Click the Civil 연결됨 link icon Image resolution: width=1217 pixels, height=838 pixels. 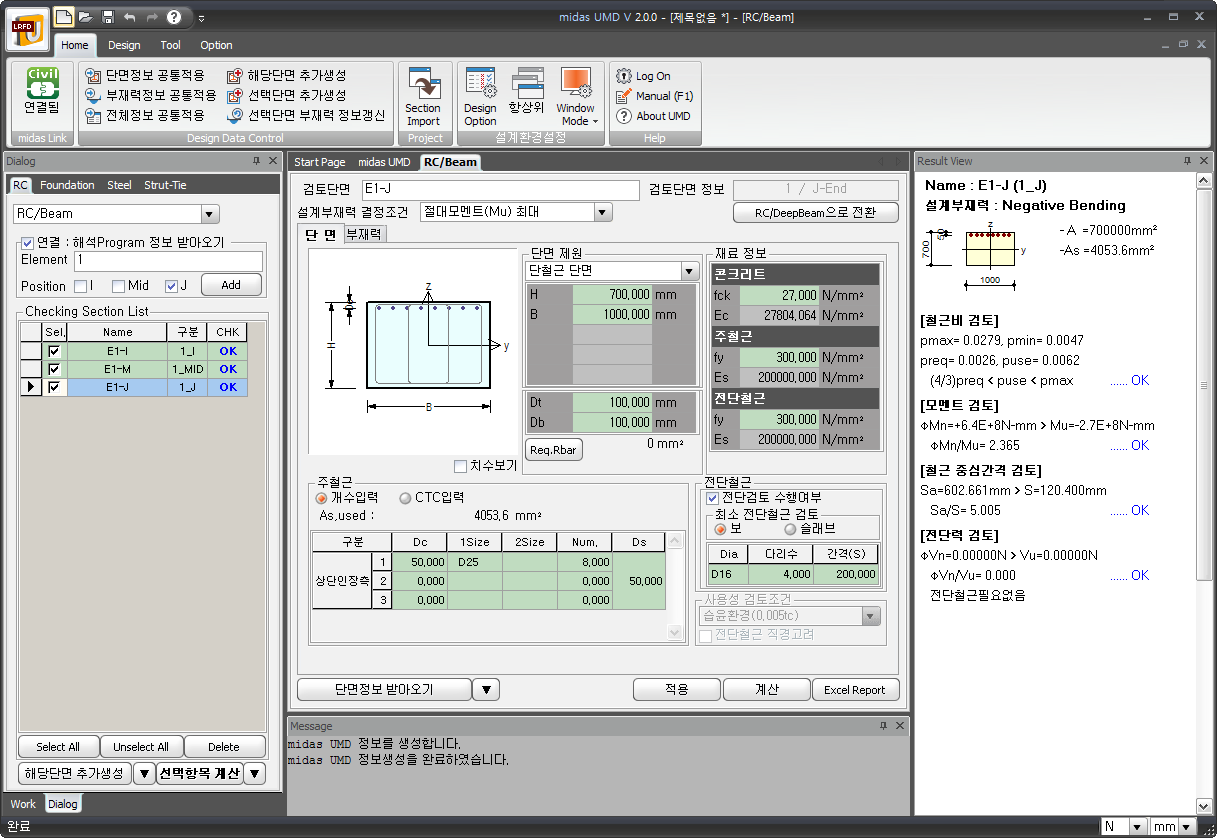click(x=42, y=90)
